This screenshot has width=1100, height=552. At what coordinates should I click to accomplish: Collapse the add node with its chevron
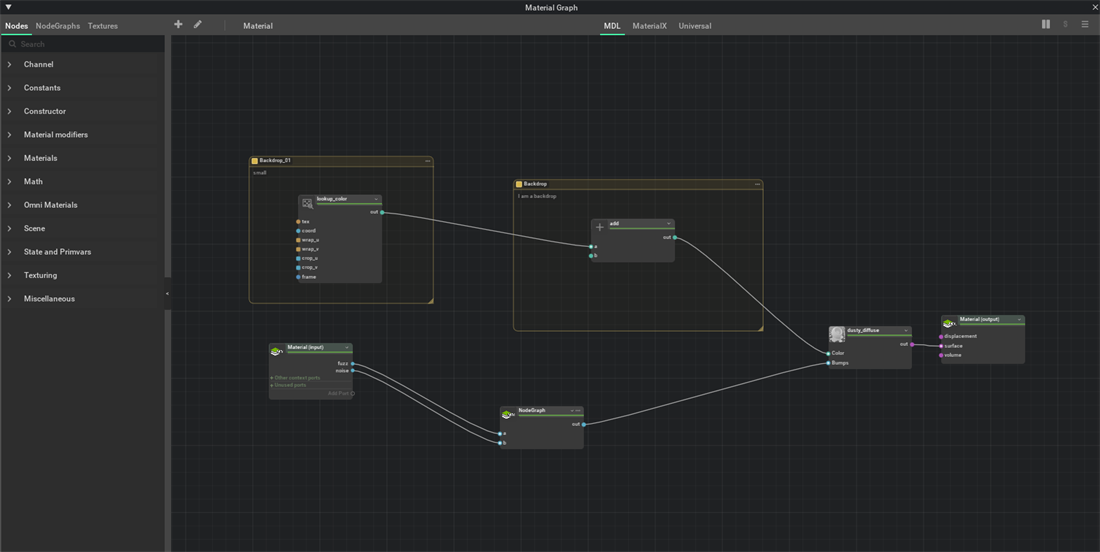[669, 224]
